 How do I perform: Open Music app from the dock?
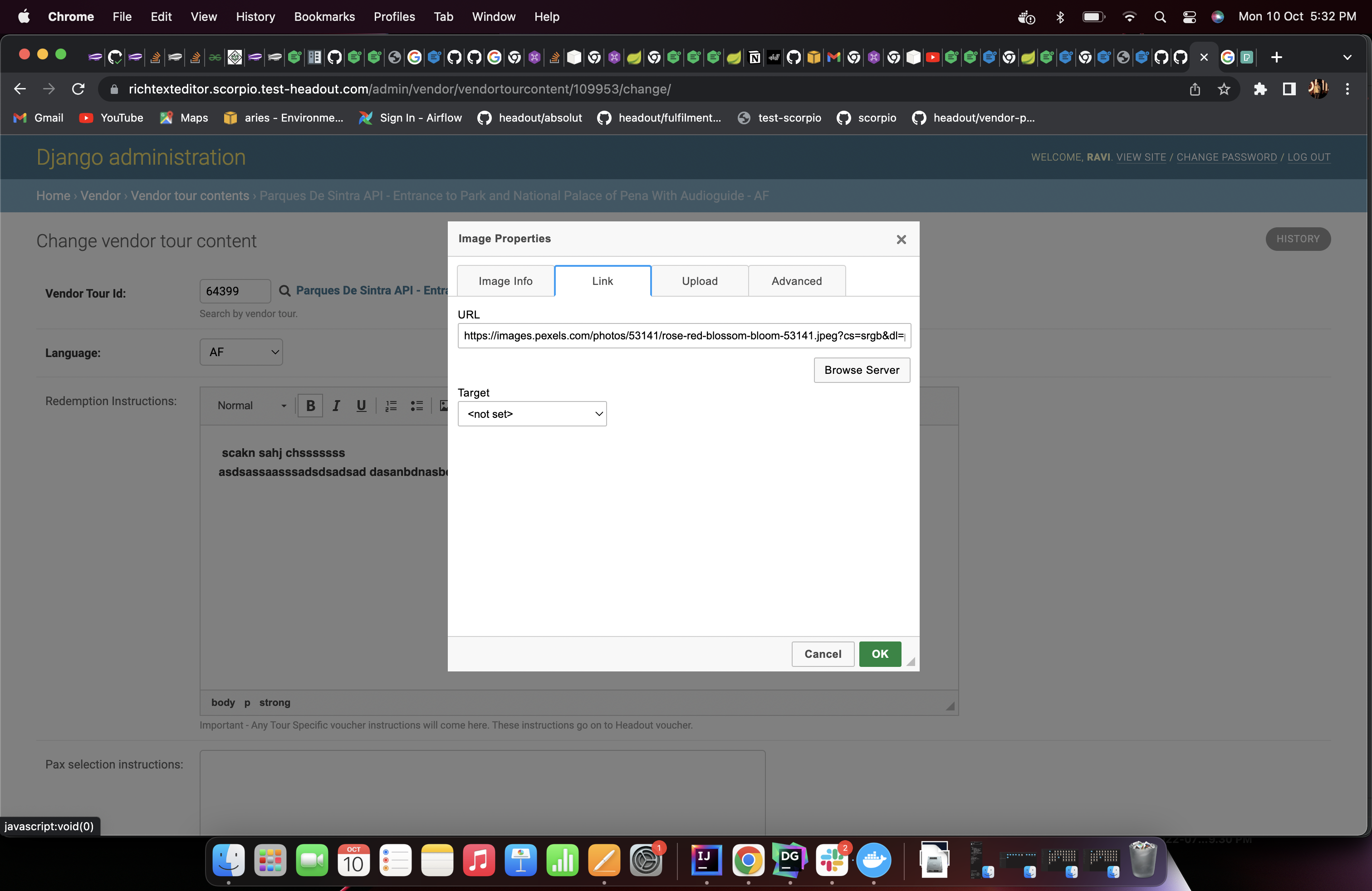point(479,861)
